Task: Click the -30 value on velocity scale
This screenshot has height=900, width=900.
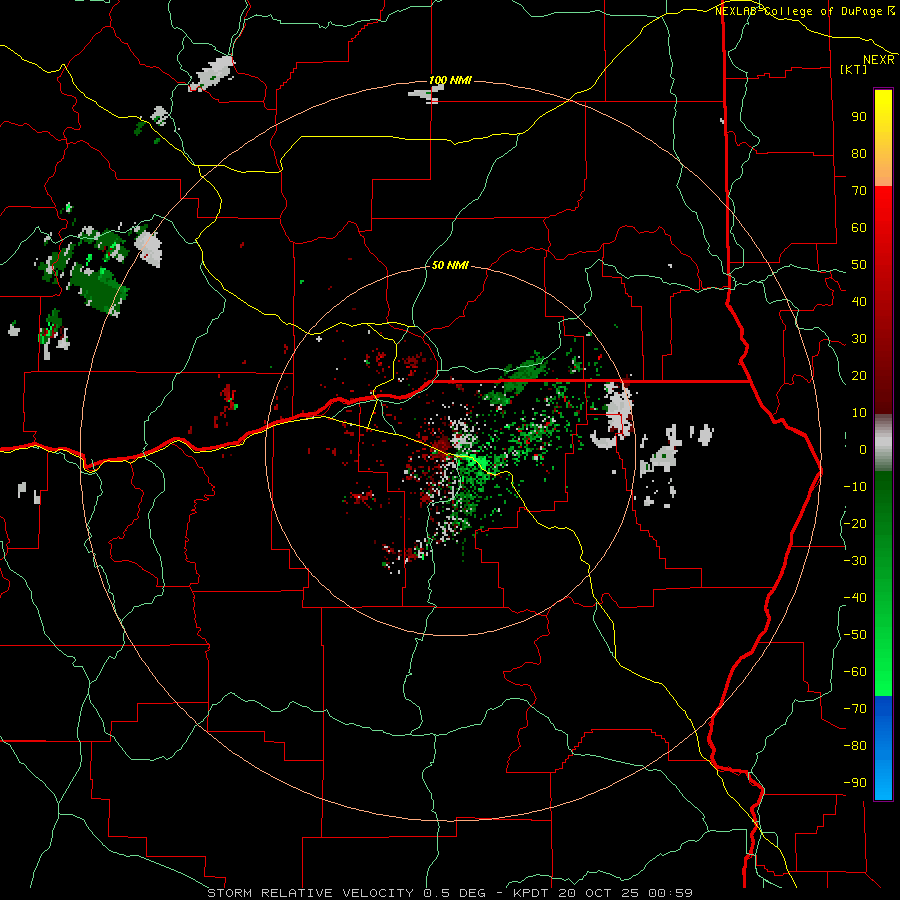Action: 855,561
